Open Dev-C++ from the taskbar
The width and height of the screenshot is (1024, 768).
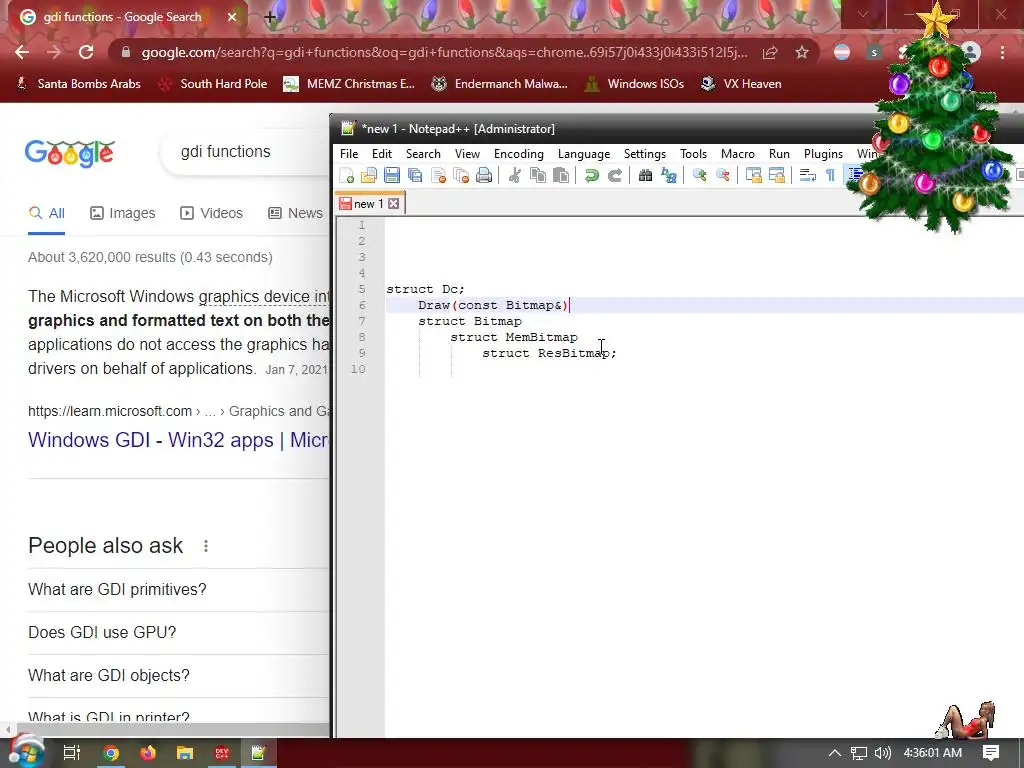pos(222,753)
